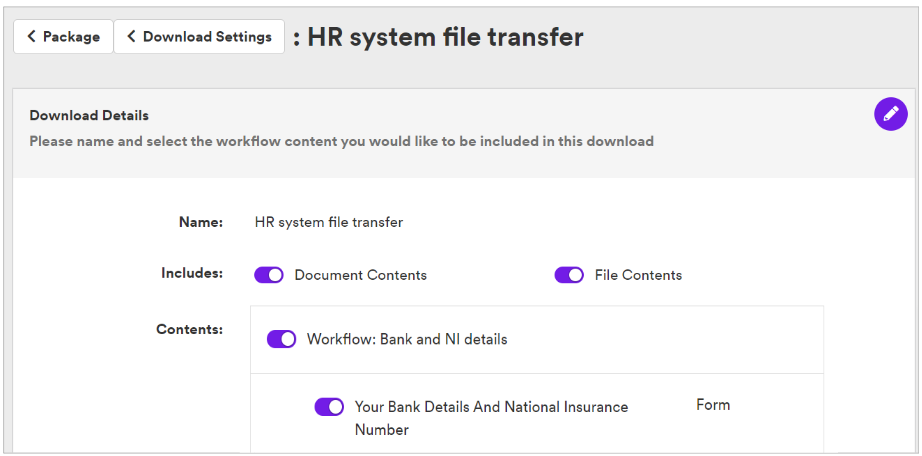Click the Document Contents label
This screenshot has width=922, height=456.
(x=360, y=275)
